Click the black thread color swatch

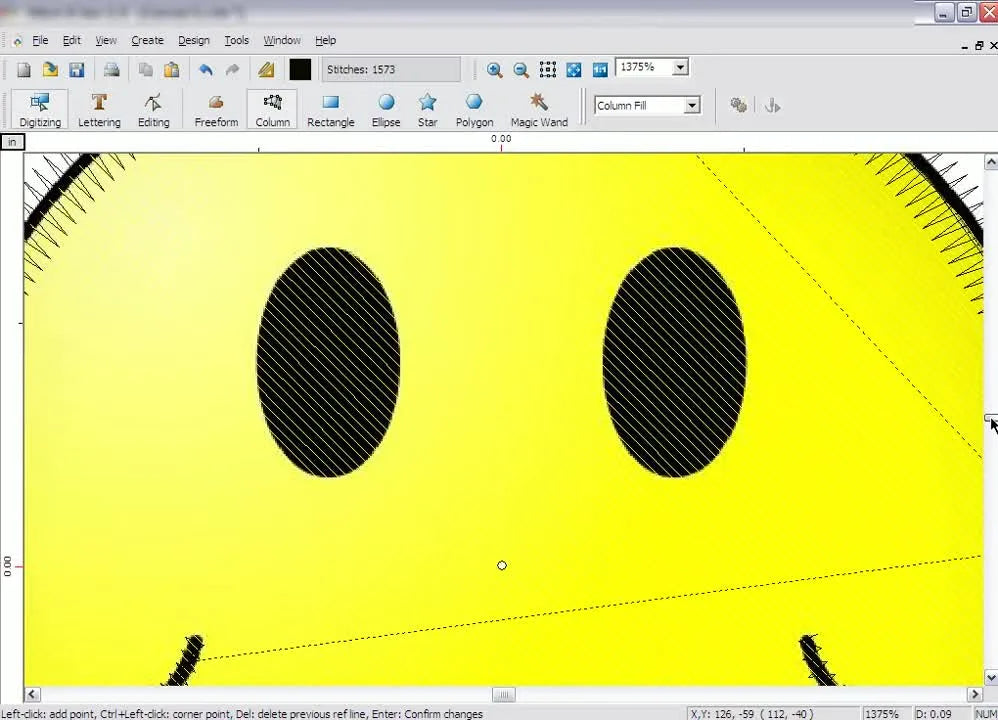300,69
